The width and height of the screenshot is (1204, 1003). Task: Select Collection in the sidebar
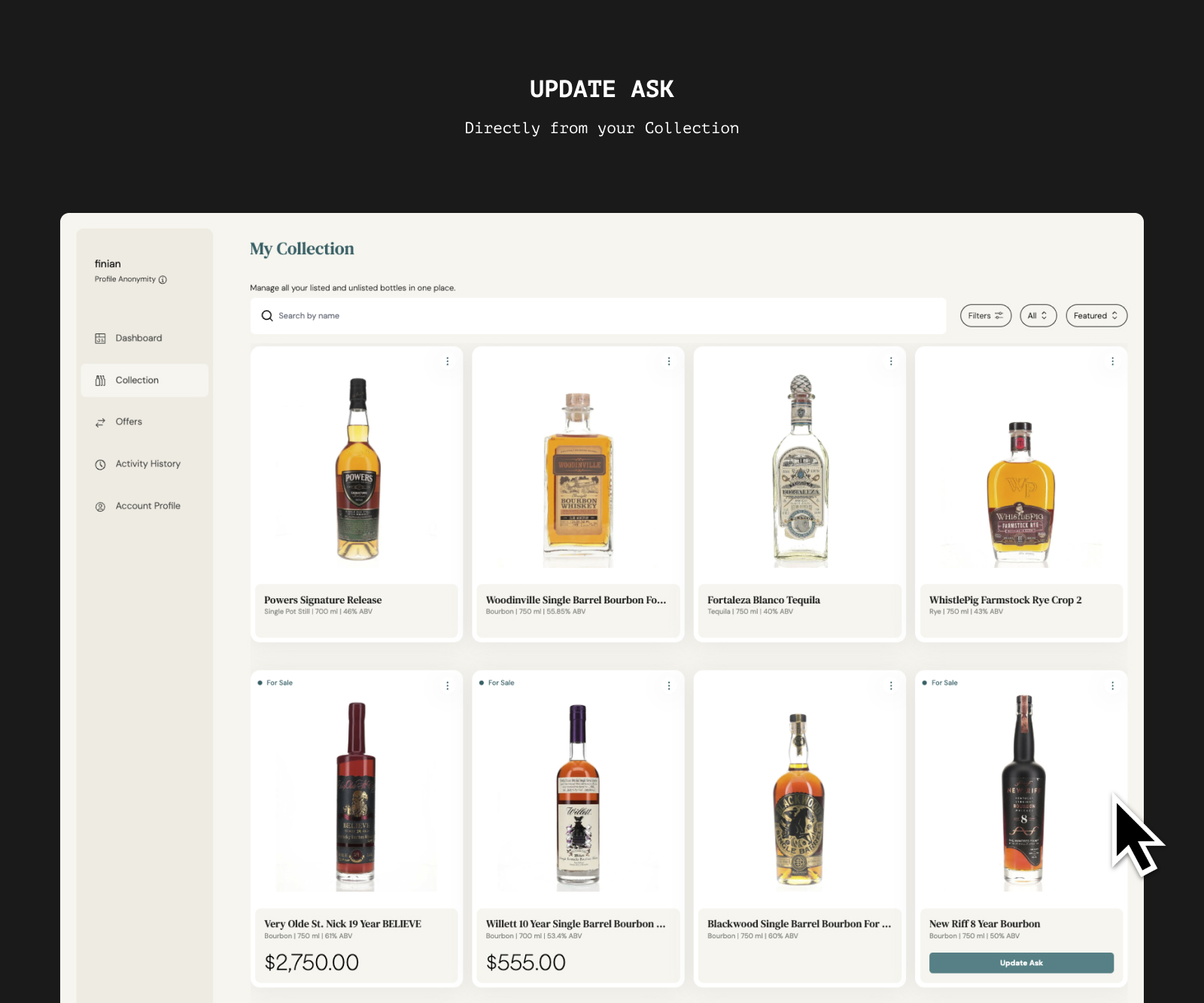click(x=144, y=380)
